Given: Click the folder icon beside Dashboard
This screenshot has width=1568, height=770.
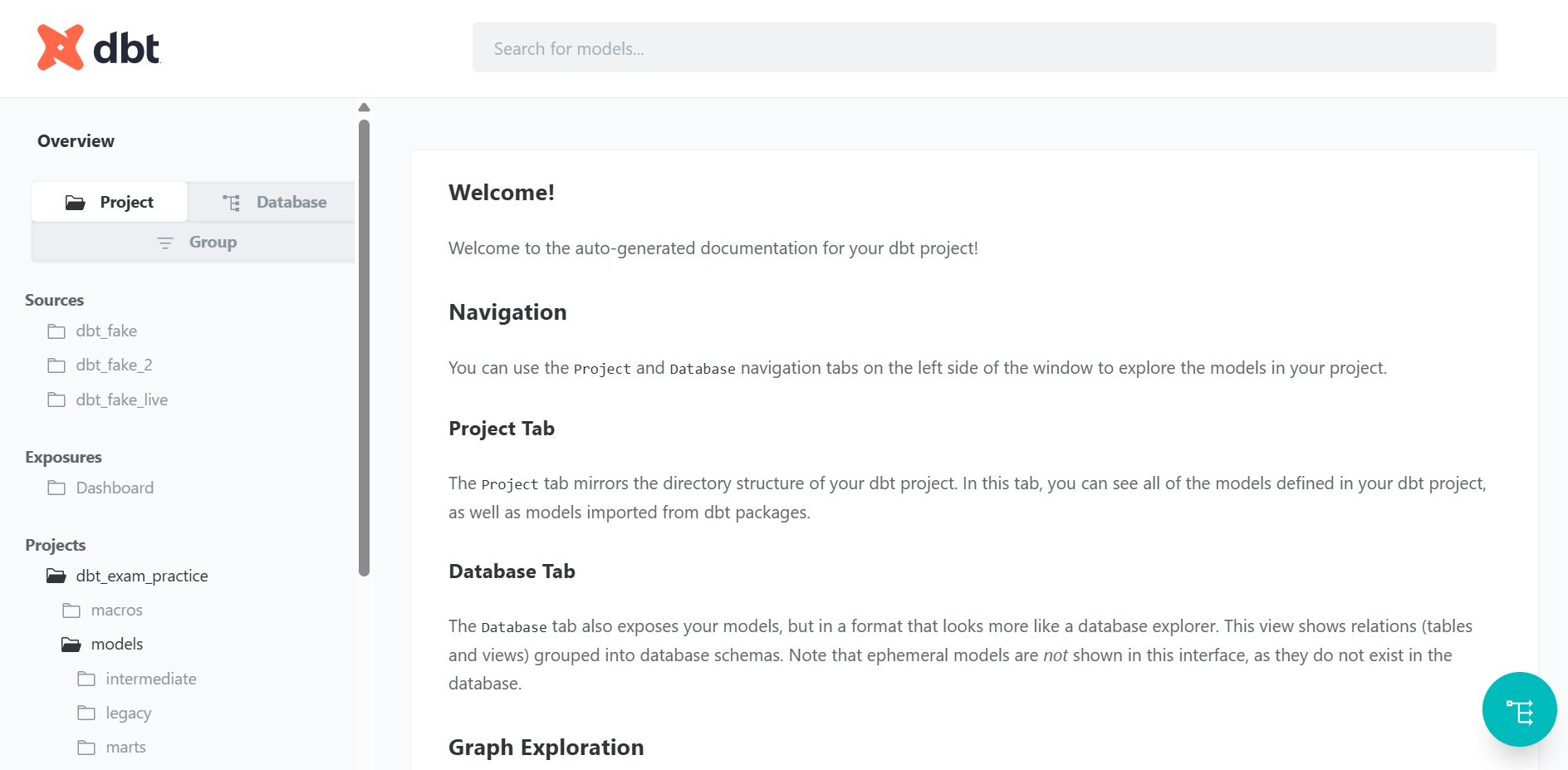Looking at the screenshot, I should tap(56, 488).
